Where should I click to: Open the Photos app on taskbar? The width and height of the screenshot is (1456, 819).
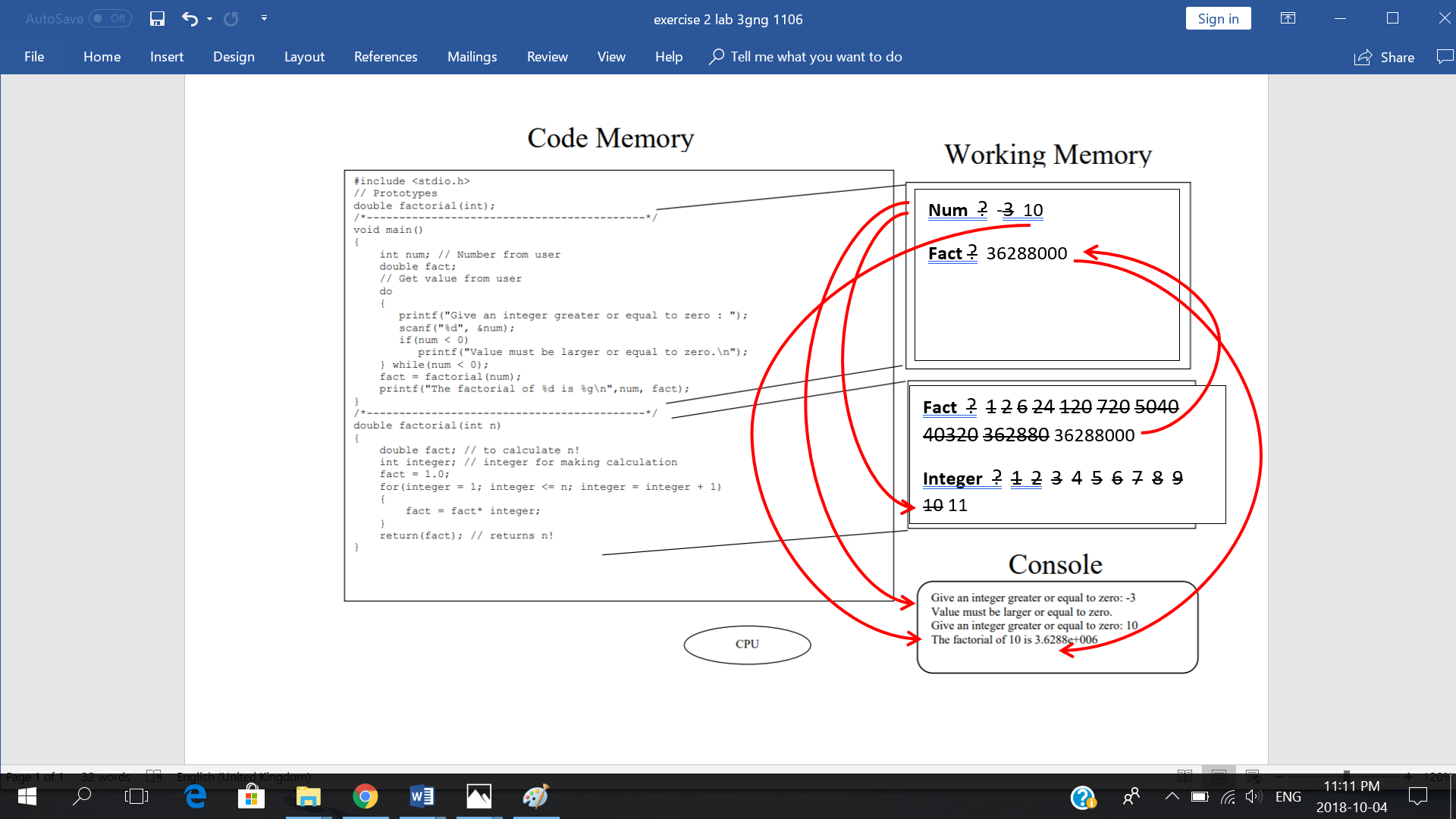point(479,796)
